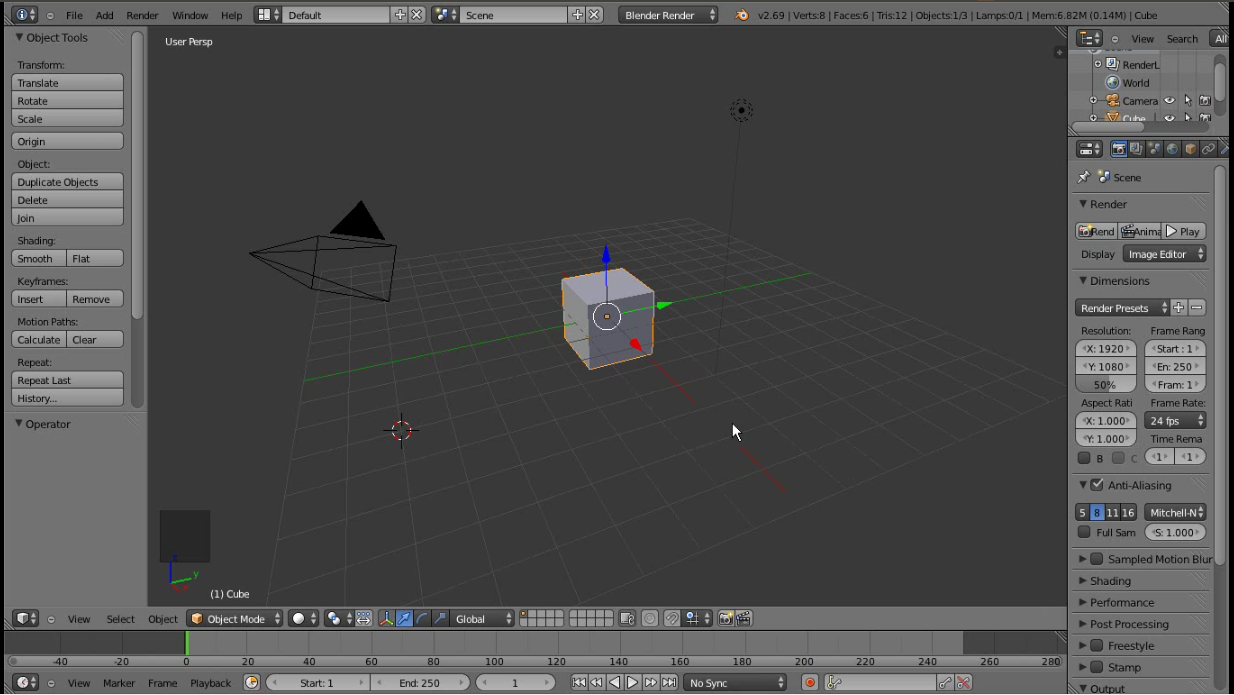Toggle the Full Sample checkbox
Screen dimensions: 1234x695
tap(1084, 533)
